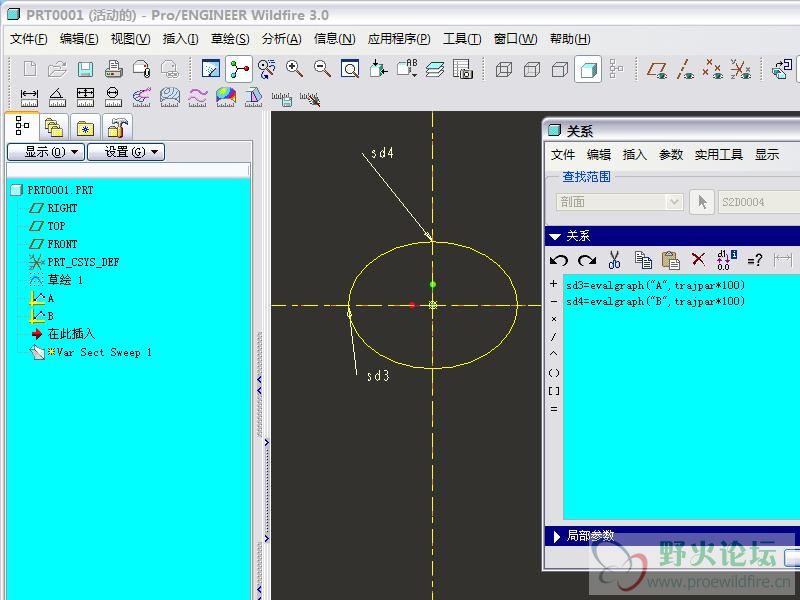The width and height of the screenshot is (800, 600).
Task: Click Undo in relations dialog
Action: click(559, 260)
